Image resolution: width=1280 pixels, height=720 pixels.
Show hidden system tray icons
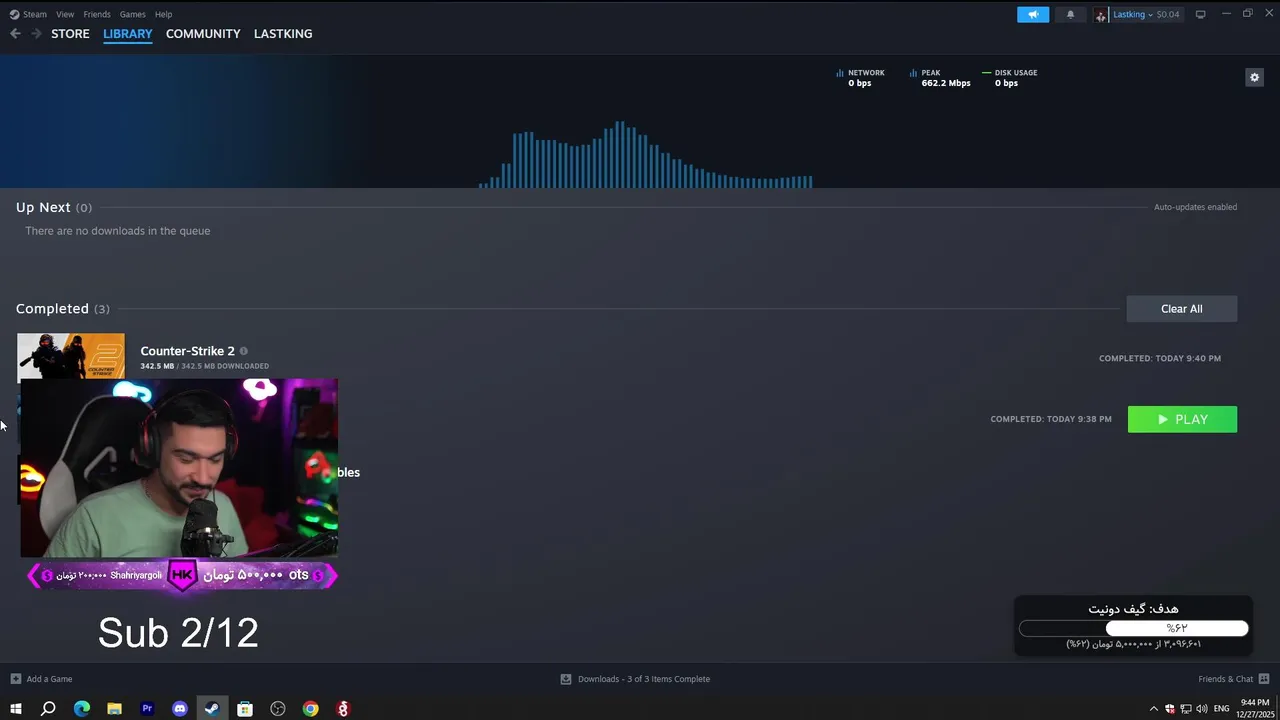[1153, 709]
